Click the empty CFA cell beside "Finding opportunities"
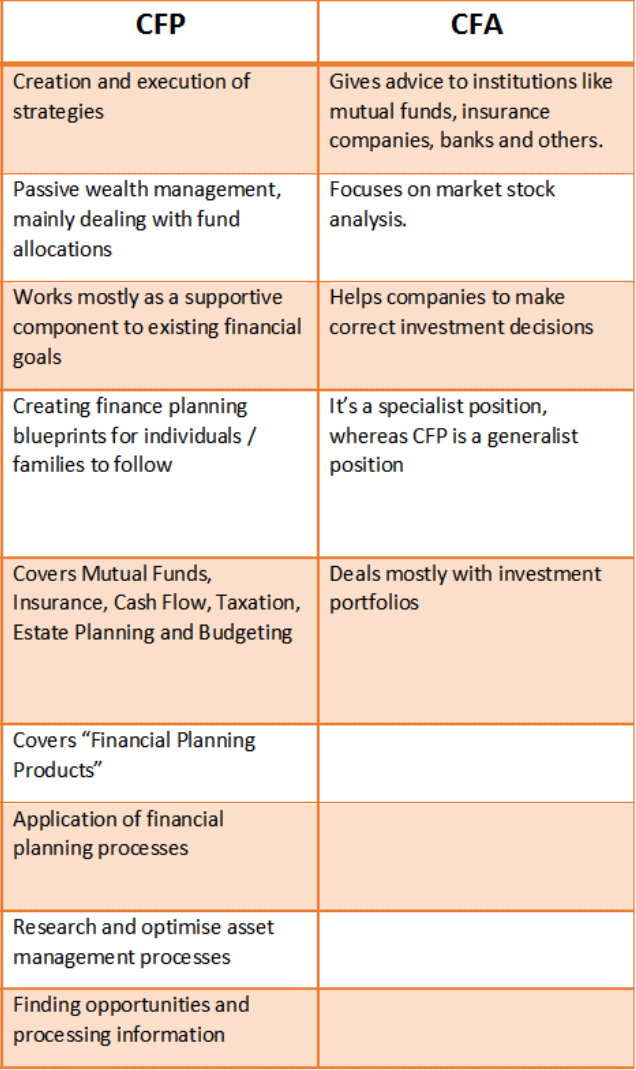636x1070 pixels. click(x=476, y=1027)
